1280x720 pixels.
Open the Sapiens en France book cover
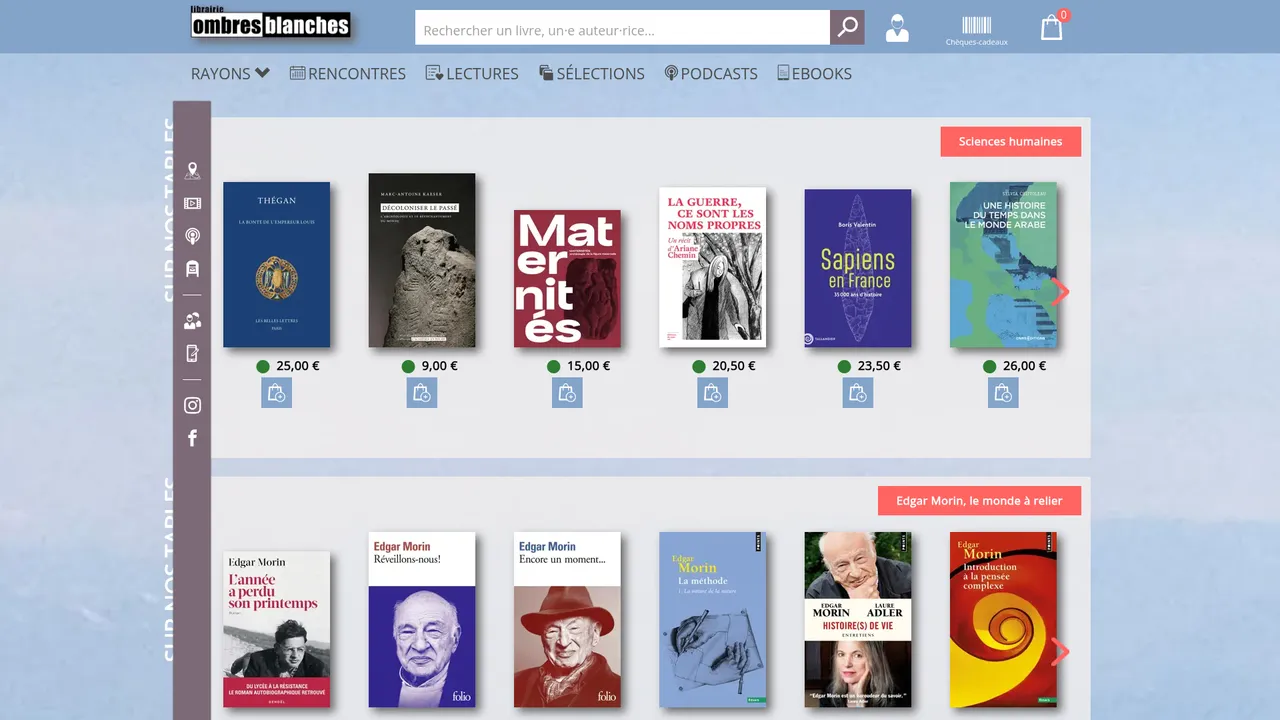pyautogui.click(x=858, y=268)
